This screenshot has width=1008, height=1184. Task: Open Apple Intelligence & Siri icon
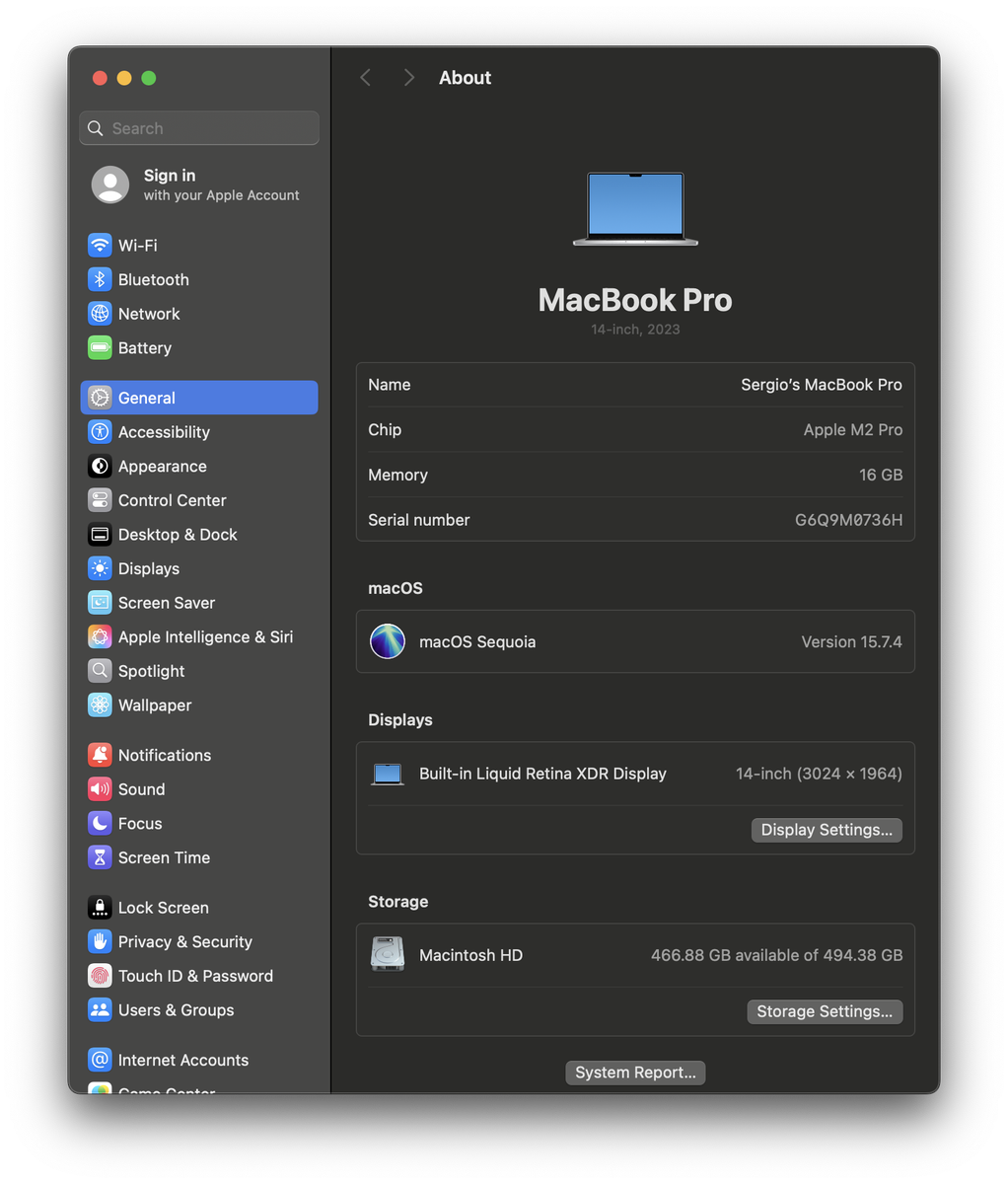point(100,637)
